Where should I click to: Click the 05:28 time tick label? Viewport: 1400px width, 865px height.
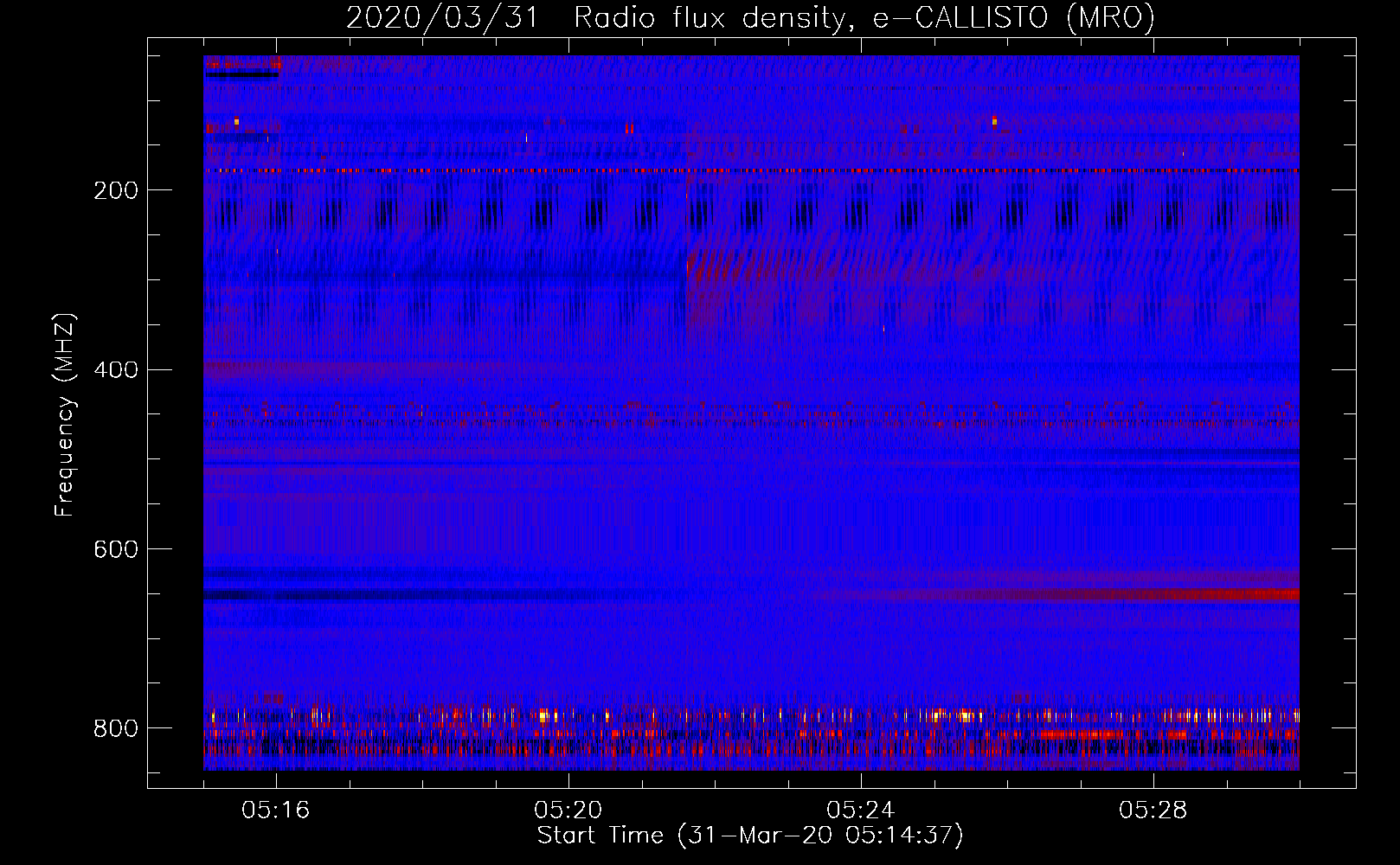click(x=1153, y=811)
